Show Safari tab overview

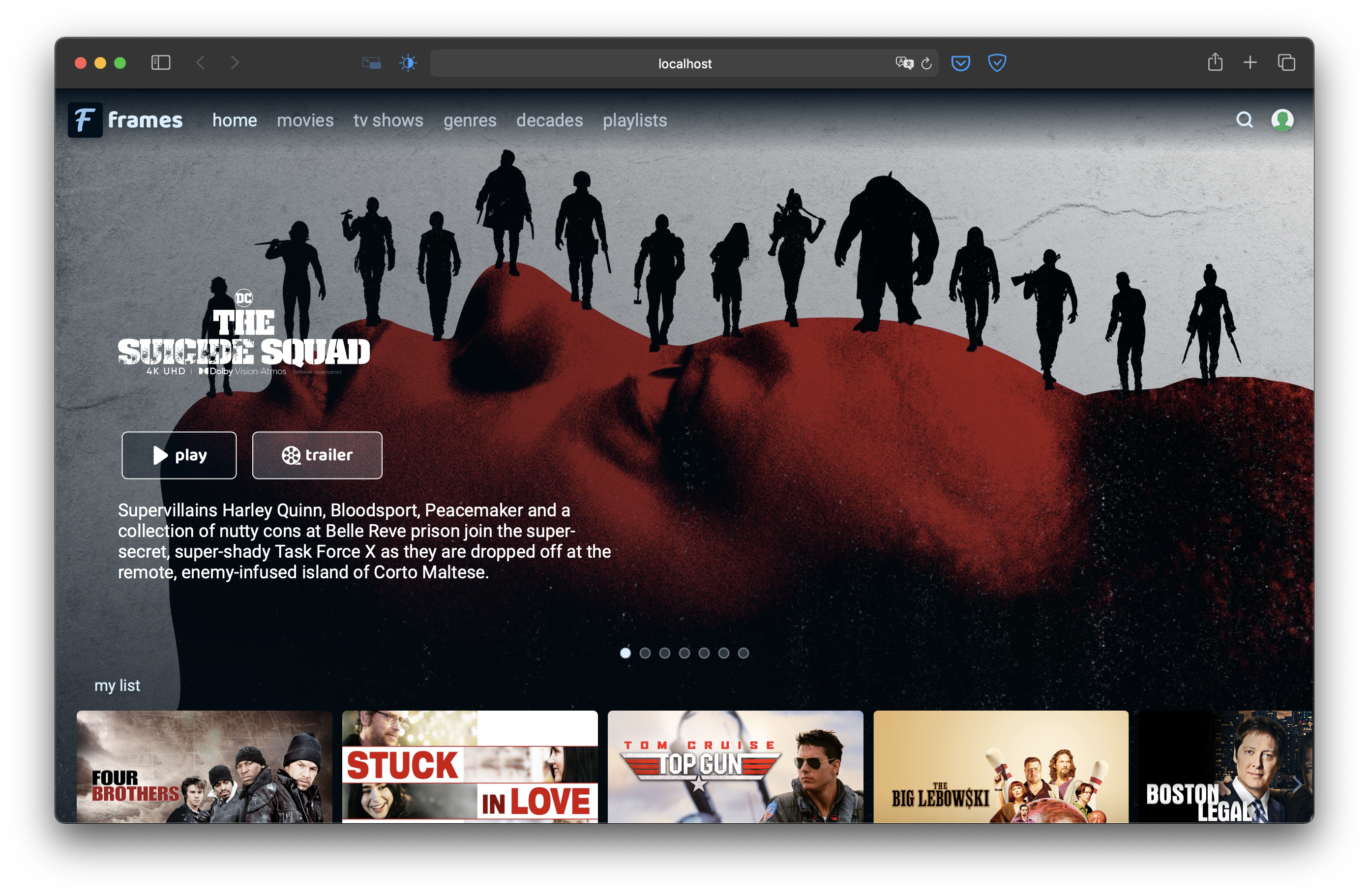click(x=1286, y=62)
